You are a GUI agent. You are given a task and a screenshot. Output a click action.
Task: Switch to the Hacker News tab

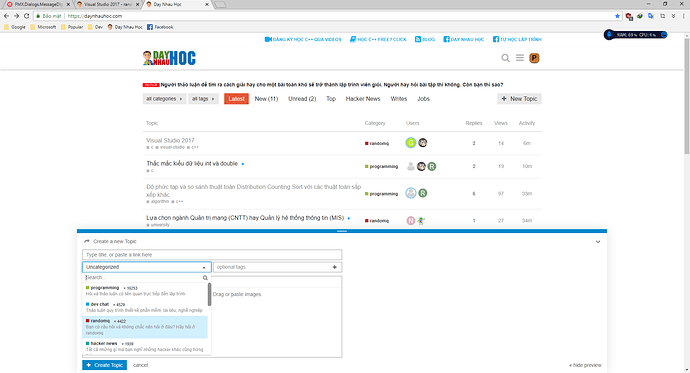point(363,99)
